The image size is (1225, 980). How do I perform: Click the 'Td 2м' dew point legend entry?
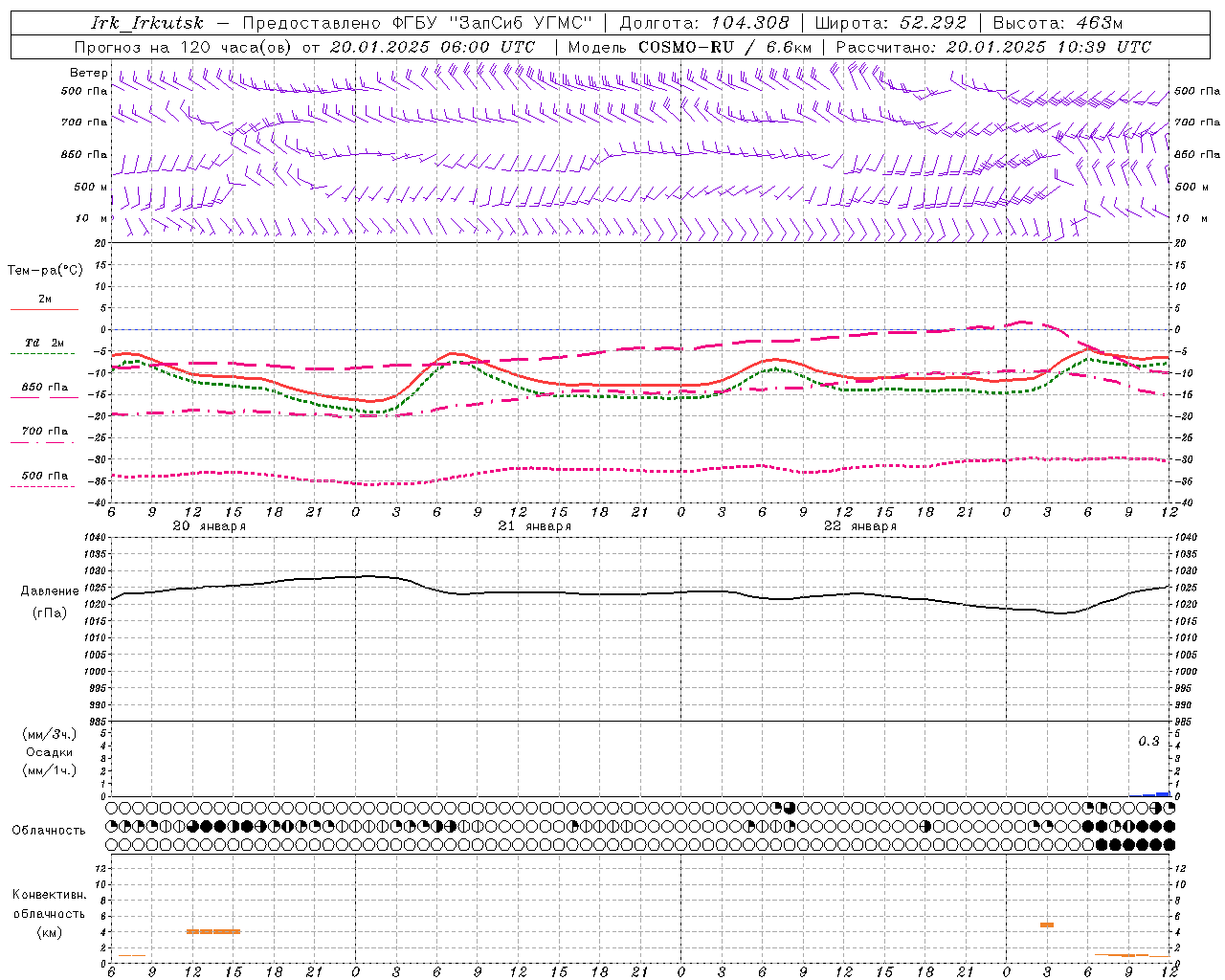(44, 343)
